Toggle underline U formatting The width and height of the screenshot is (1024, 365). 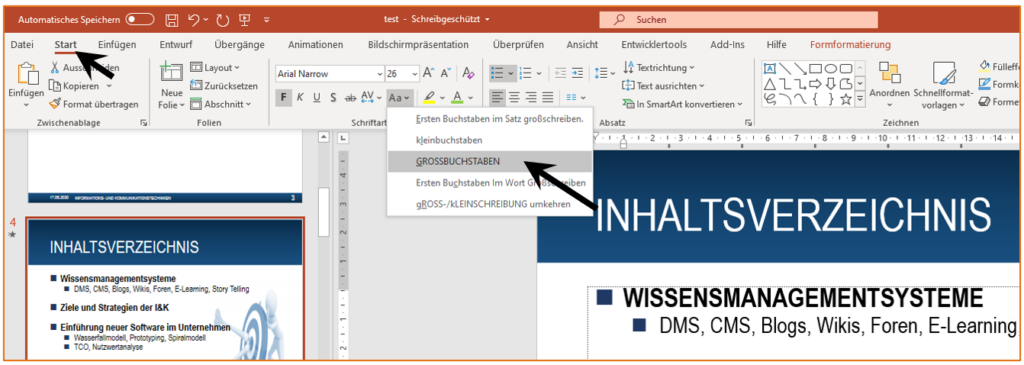pos(317,98)
